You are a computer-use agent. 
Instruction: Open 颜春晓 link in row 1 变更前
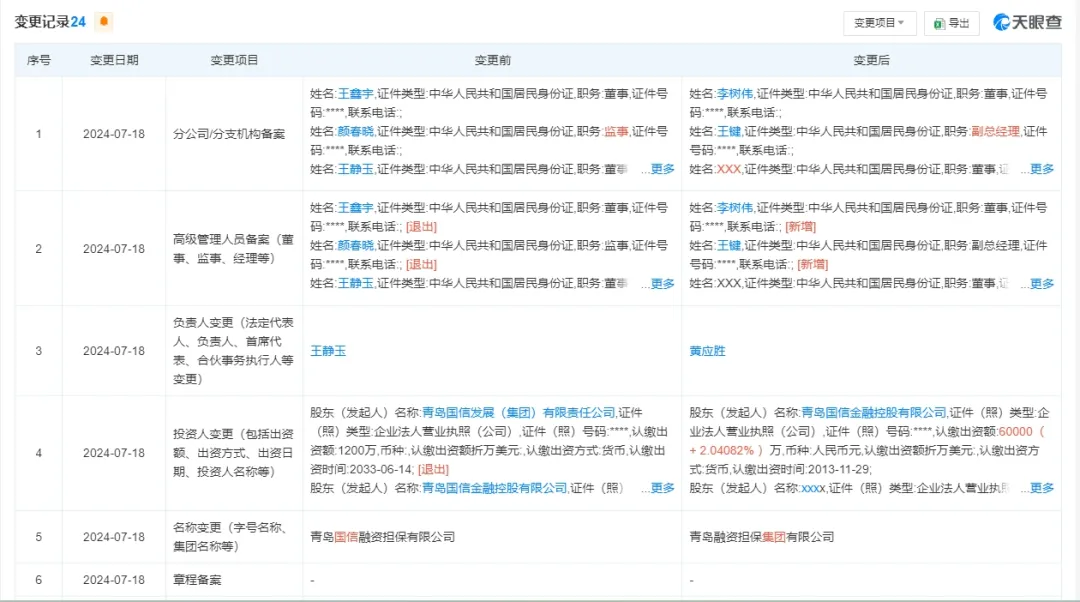(355, 131)
